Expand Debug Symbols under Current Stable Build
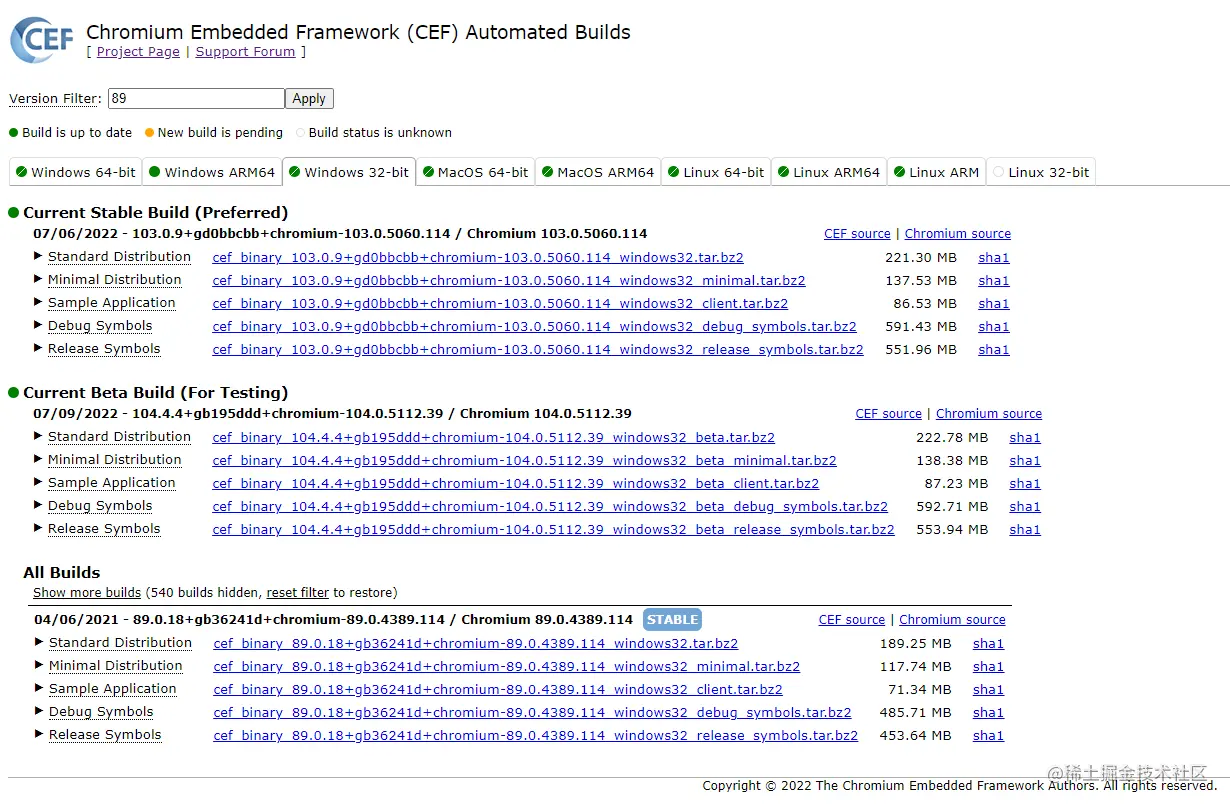This screenshot has width=1230, height=806. (100, 326)
